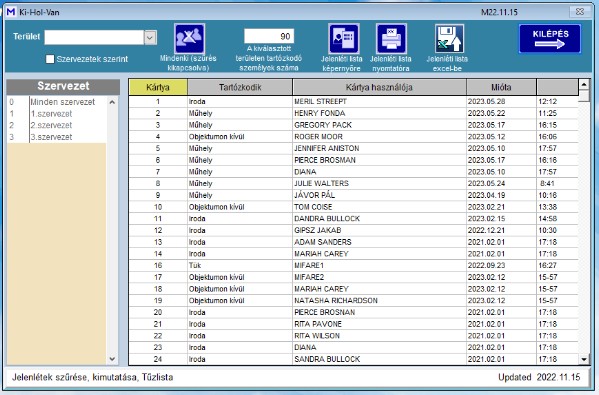599x395 pixels.
Task: Click the DANDRA BULLOCK name cell
Action: (379, 219)
